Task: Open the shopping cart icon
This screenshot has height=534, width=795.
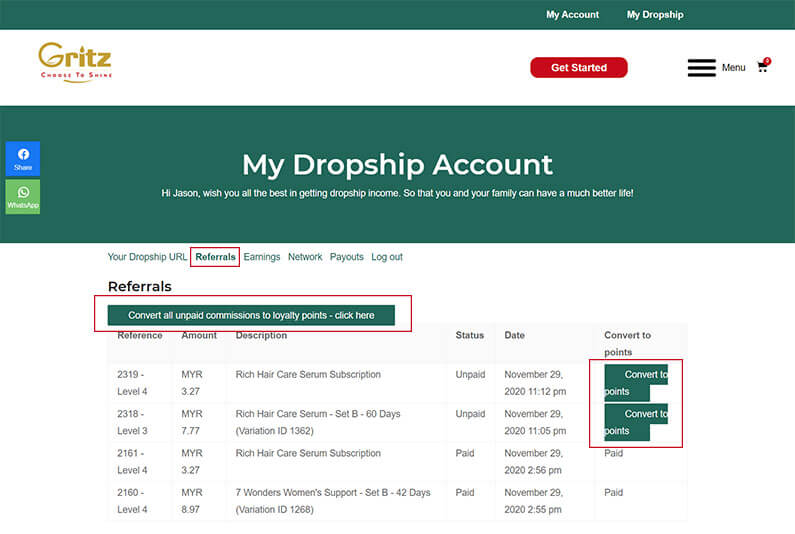Action: pyautogui.click(x=763, y=66)
